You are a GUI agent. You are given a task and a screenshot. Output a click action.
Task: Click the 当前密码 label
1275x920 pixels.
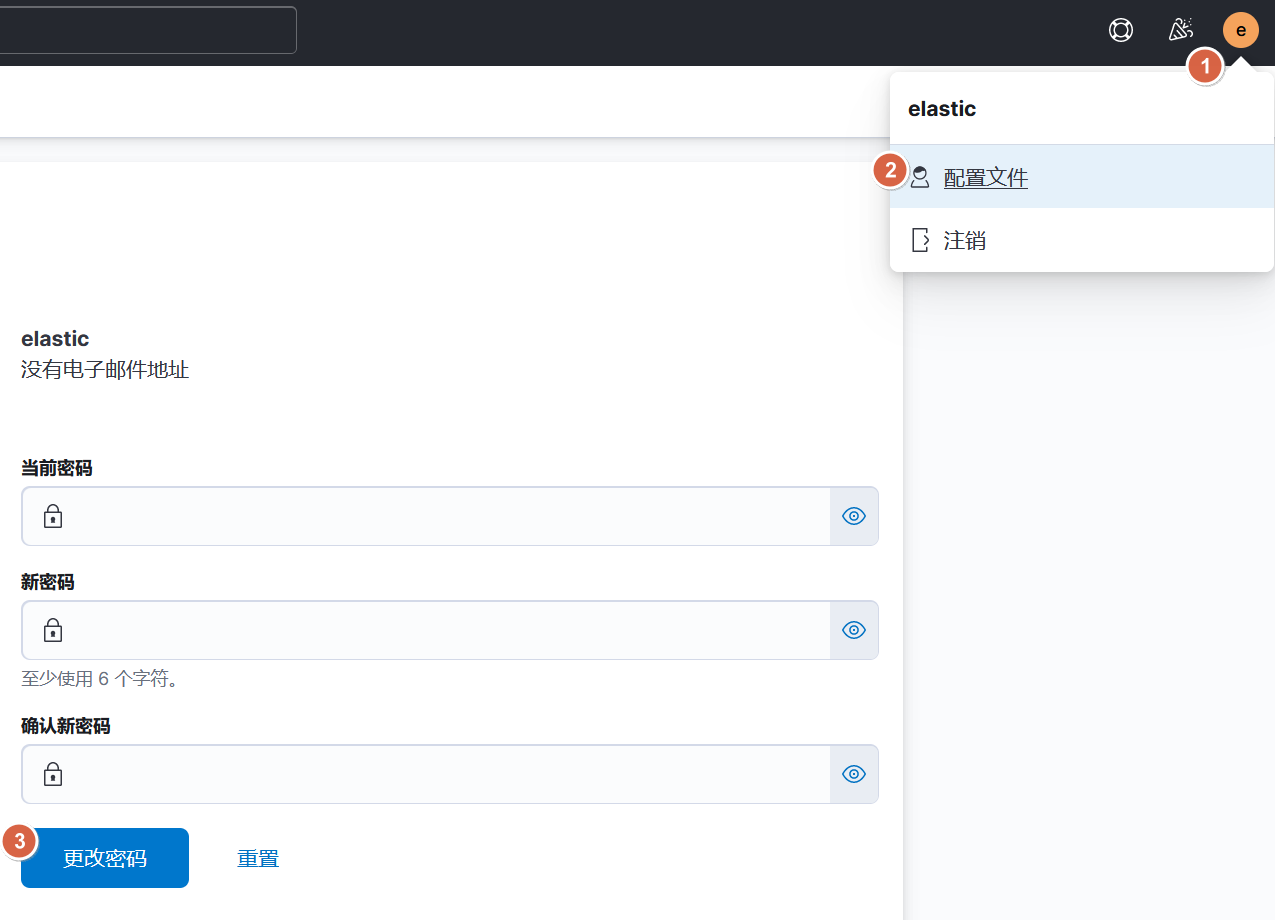[57, 468]
